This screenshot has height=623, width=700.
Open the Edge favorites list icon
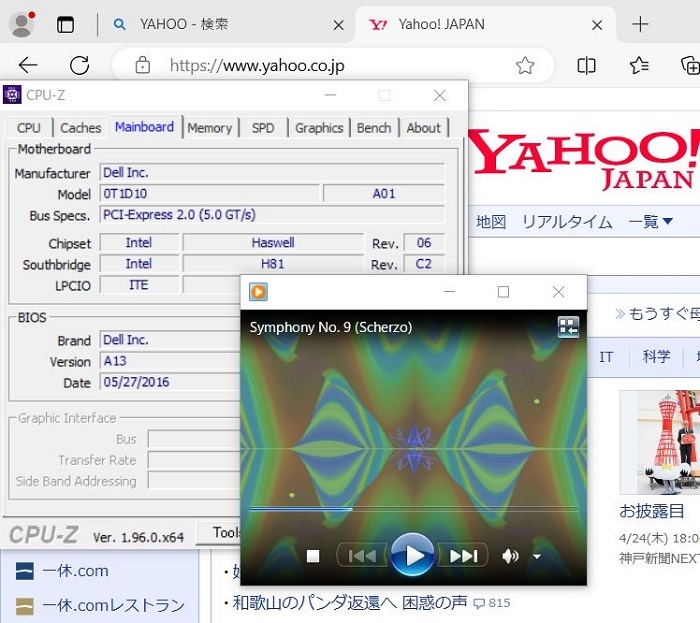639,66
